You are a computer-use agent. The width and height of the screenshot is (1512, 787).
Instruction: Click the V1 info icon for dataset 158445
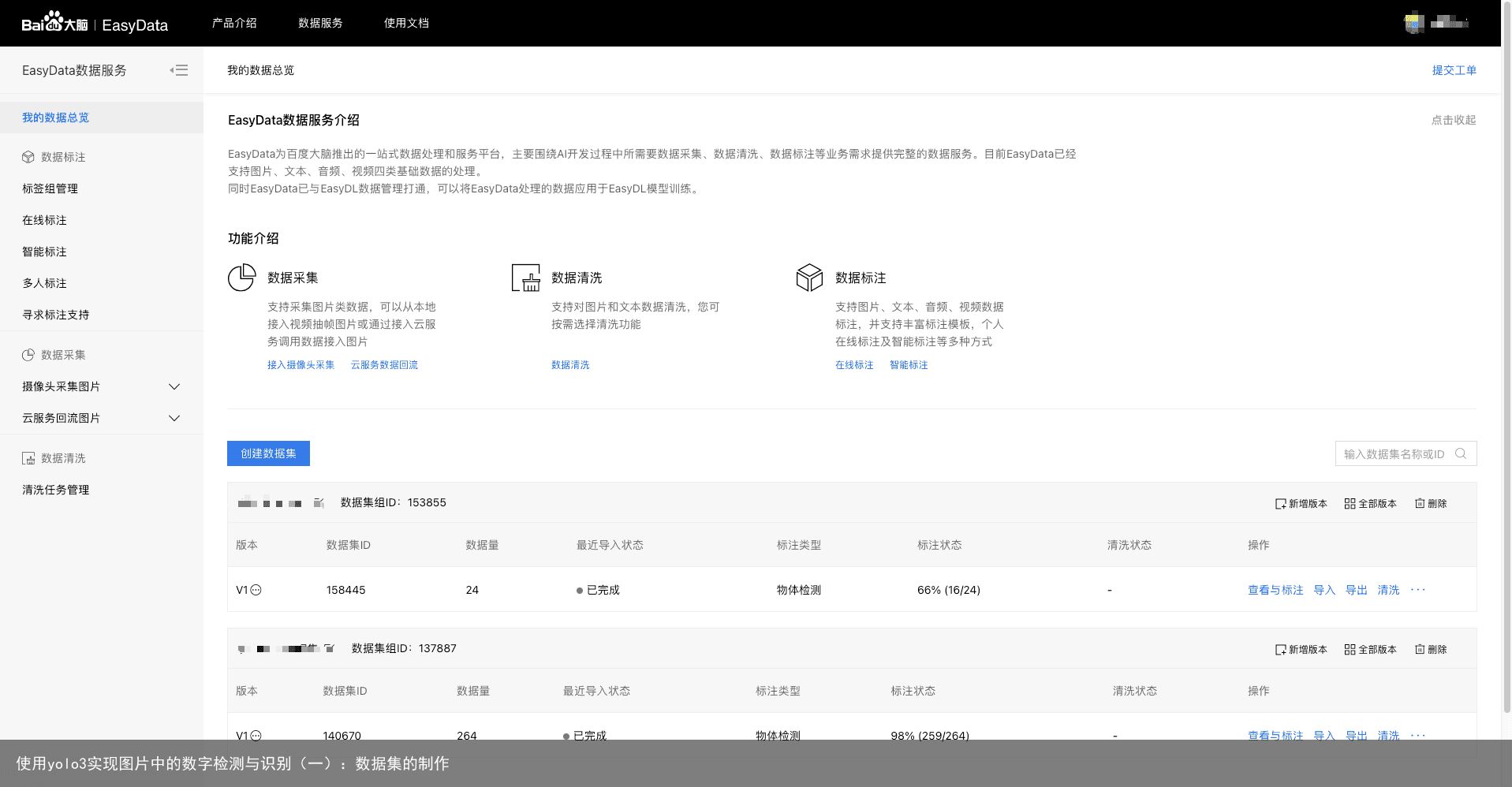coord(256,590)
